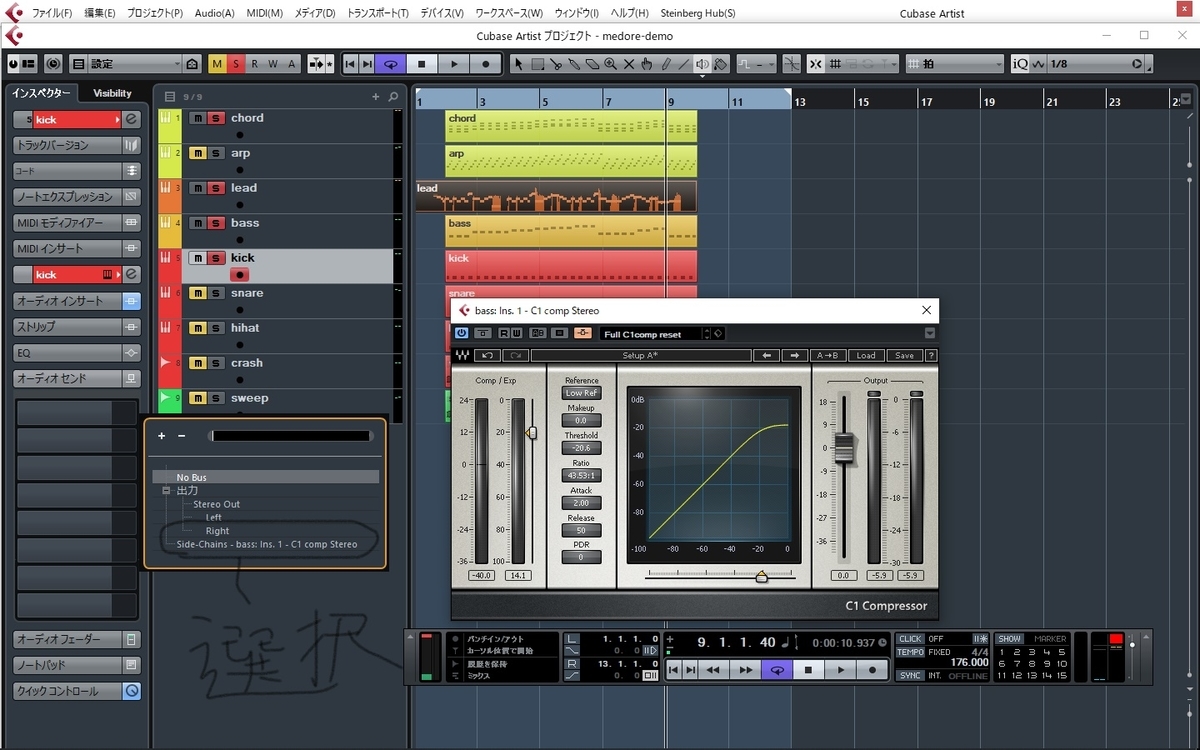The height and width of the screenshot is (750, 1200).
Task: Click the track list search magnifier icon
Action: [393, 97]
